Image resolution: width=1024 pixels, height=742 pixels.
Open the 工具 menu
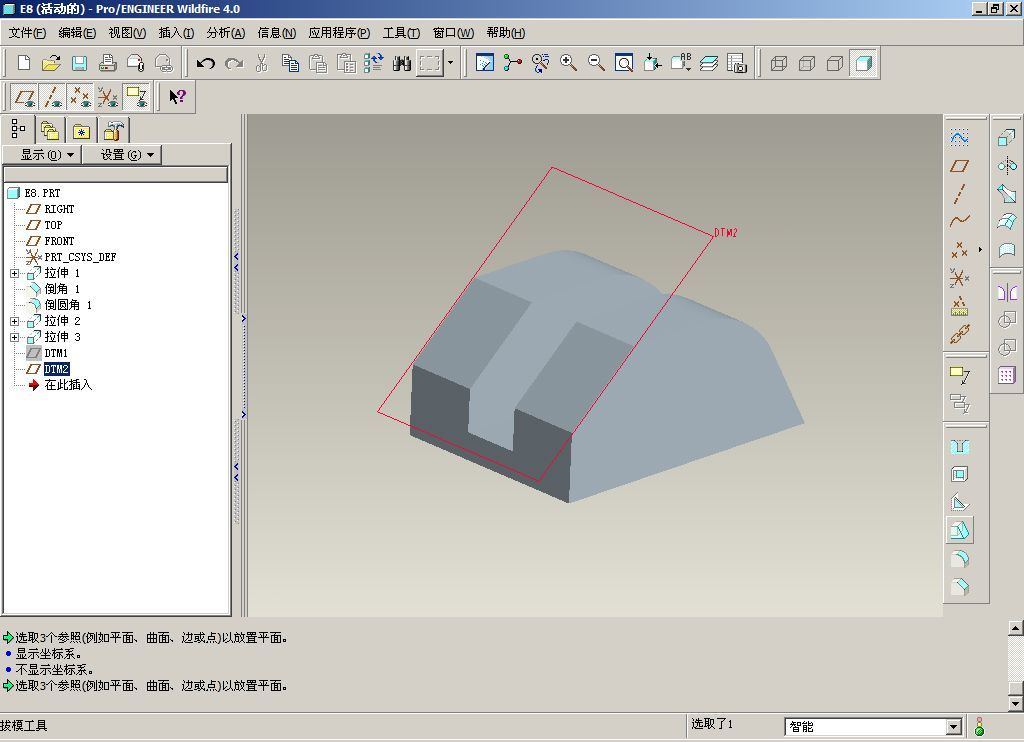[x=401, y=33]
